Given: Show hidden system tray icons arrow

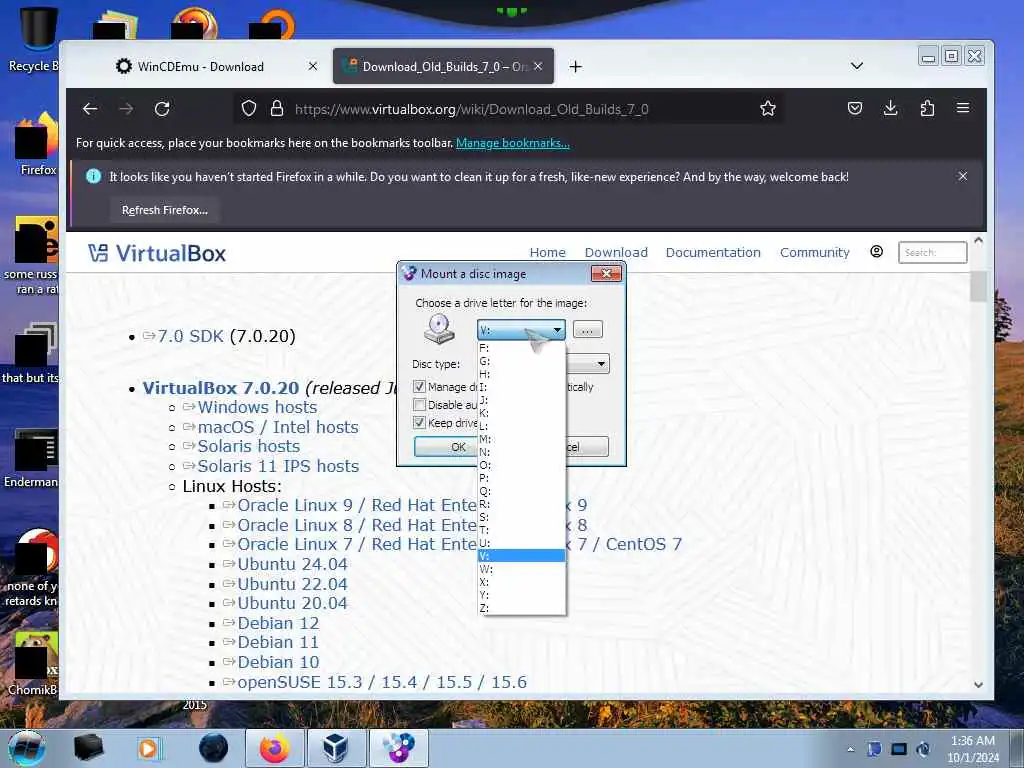Looking at the screenshot, I should (850, 749).
